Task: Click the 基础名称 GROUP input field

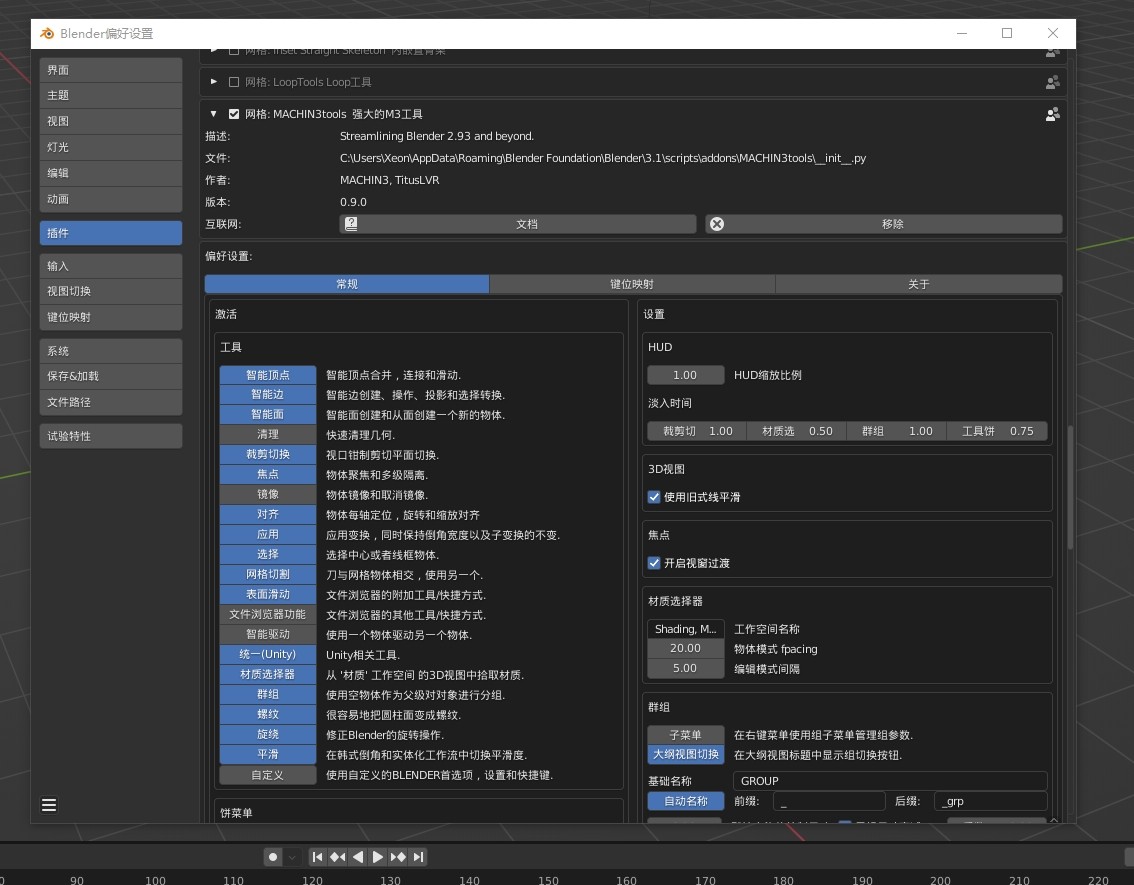Action: (x=890, y=781)
